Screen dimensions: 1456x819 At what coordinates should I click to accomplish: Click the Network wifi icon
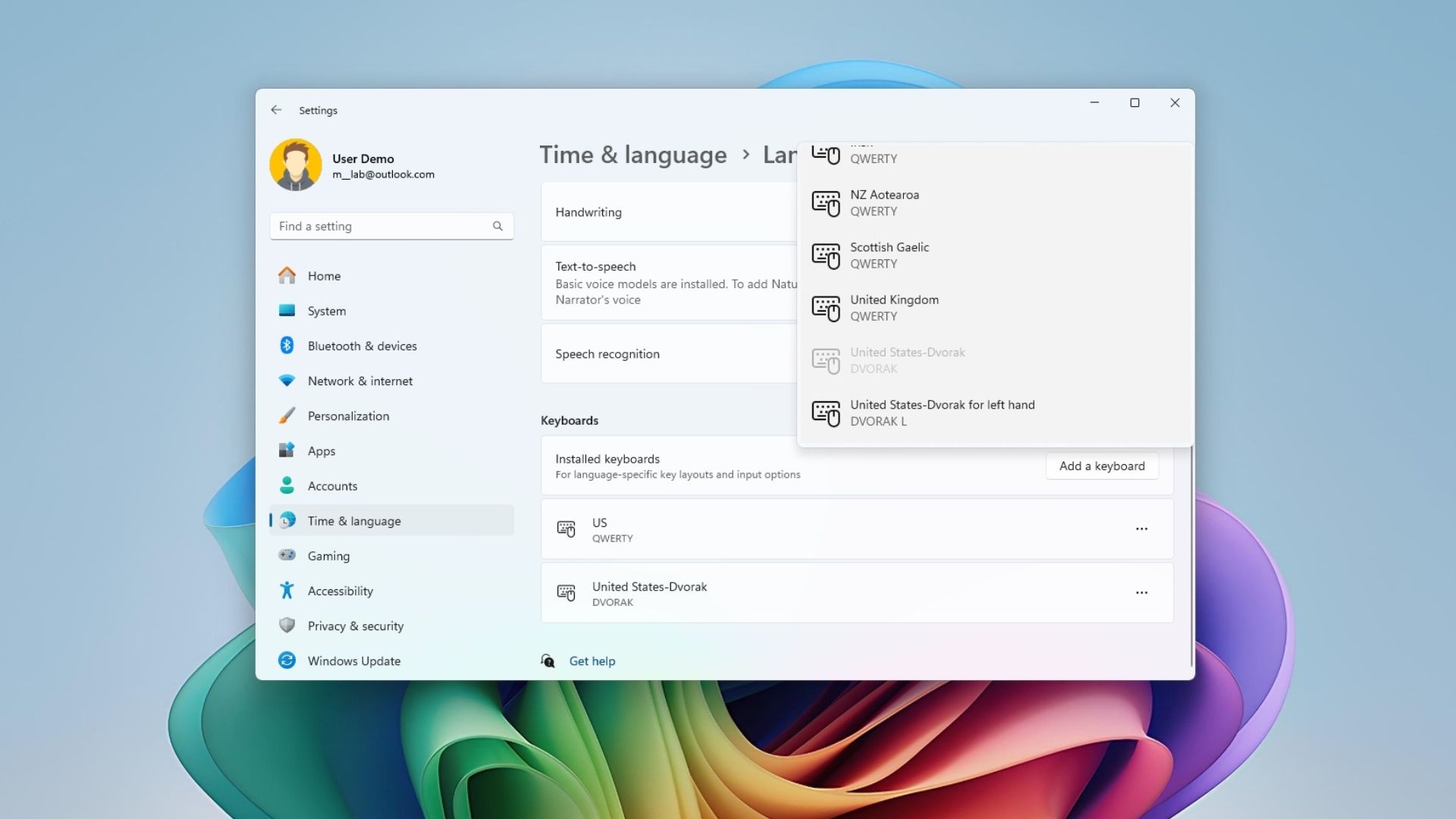click(287, 381)
